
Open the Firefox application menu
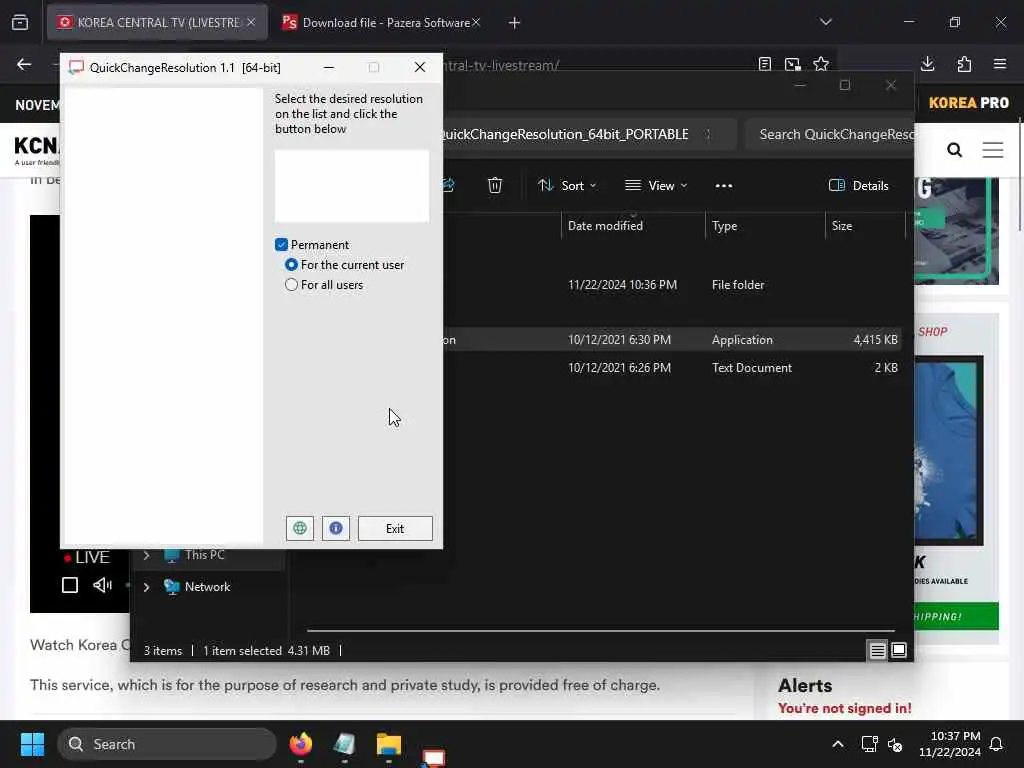coord(1000,64)
